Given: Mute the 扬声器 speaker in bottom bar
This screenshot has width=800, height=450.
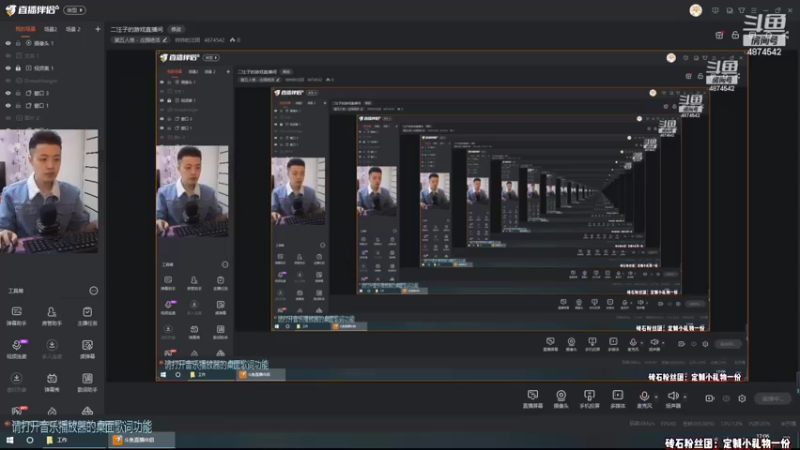Looking at the screenshot, I should (x=673, y=398).
